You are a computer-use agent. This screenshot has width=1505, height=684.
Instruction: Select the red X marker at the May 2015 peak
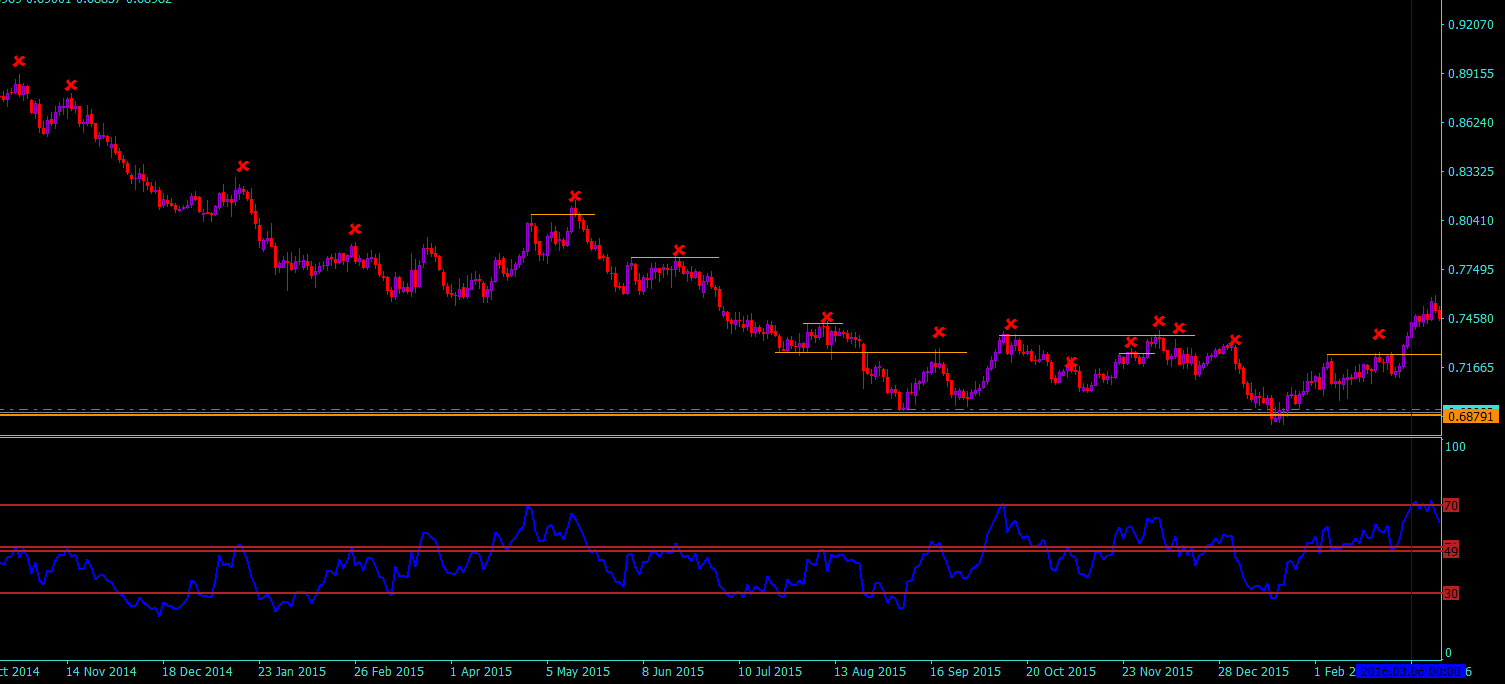click(x=575, y=196)
